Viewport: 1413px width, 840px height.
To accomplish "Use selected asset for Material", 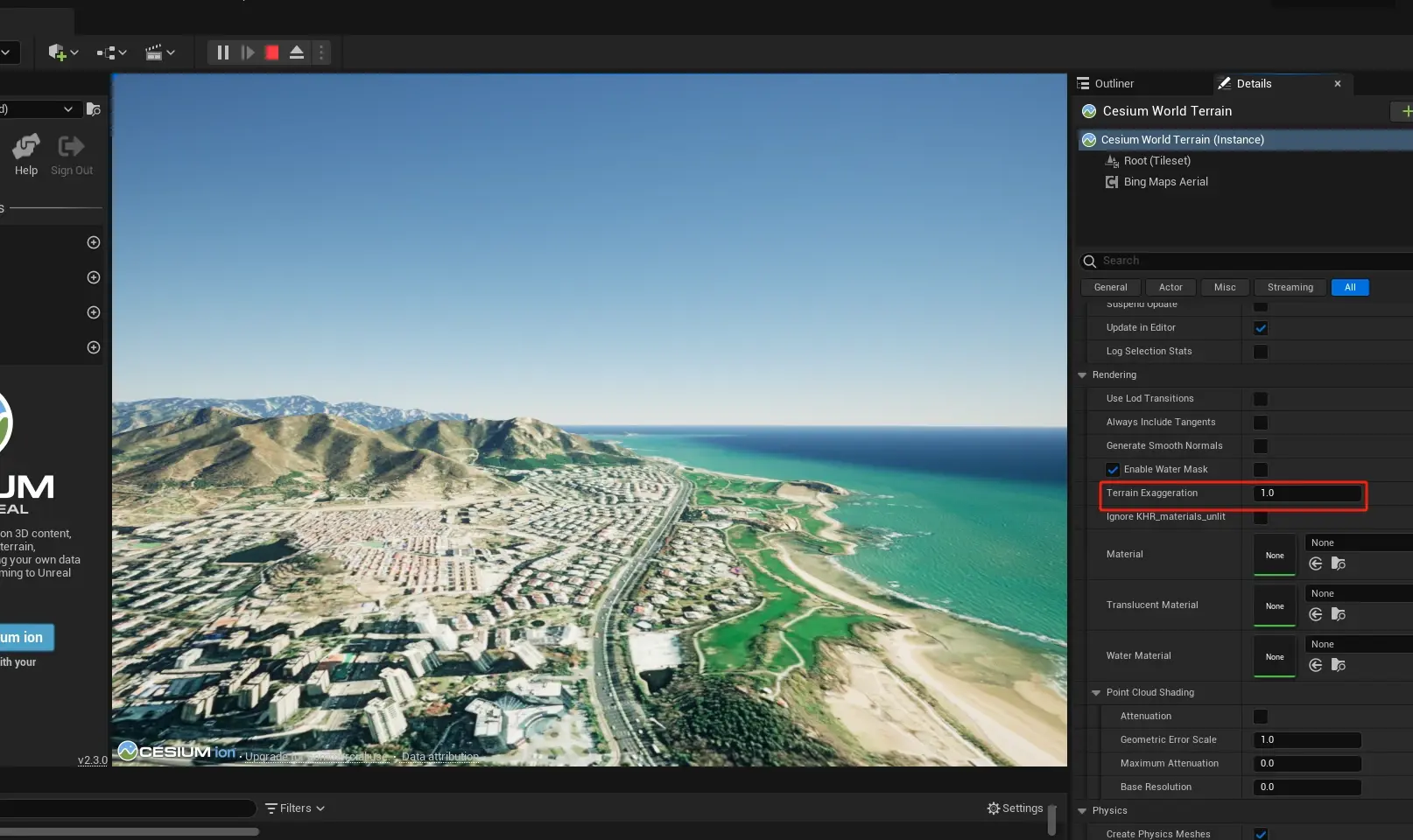I will click(1316, 563).
